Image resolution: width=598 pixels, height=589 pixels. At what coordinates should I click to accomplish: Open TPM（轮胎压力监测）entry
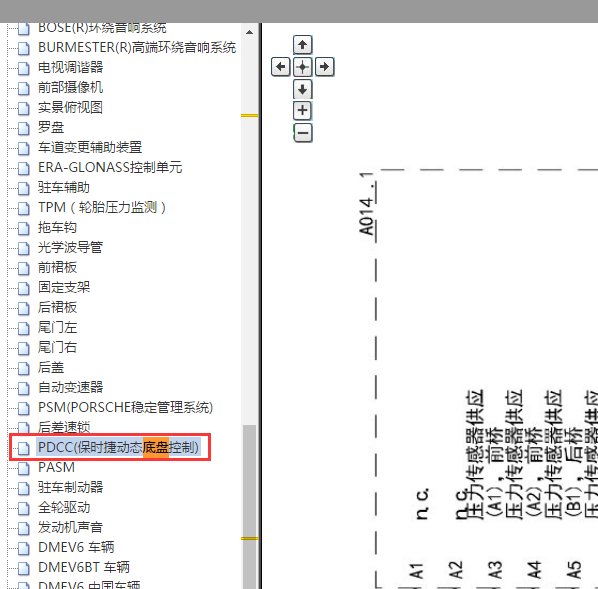pos(102,208)
